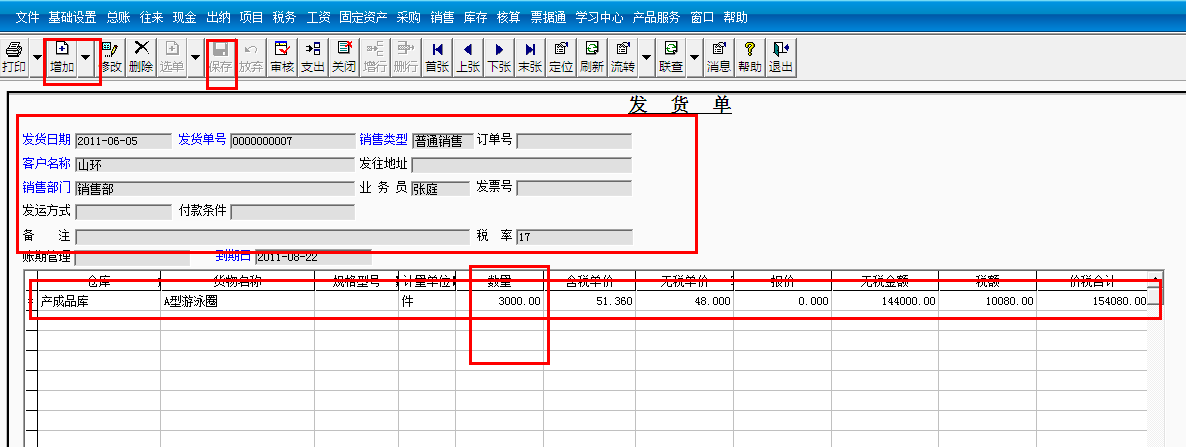Click the empty 发往地址 field
1186x447 pixels.
point(521,165)
